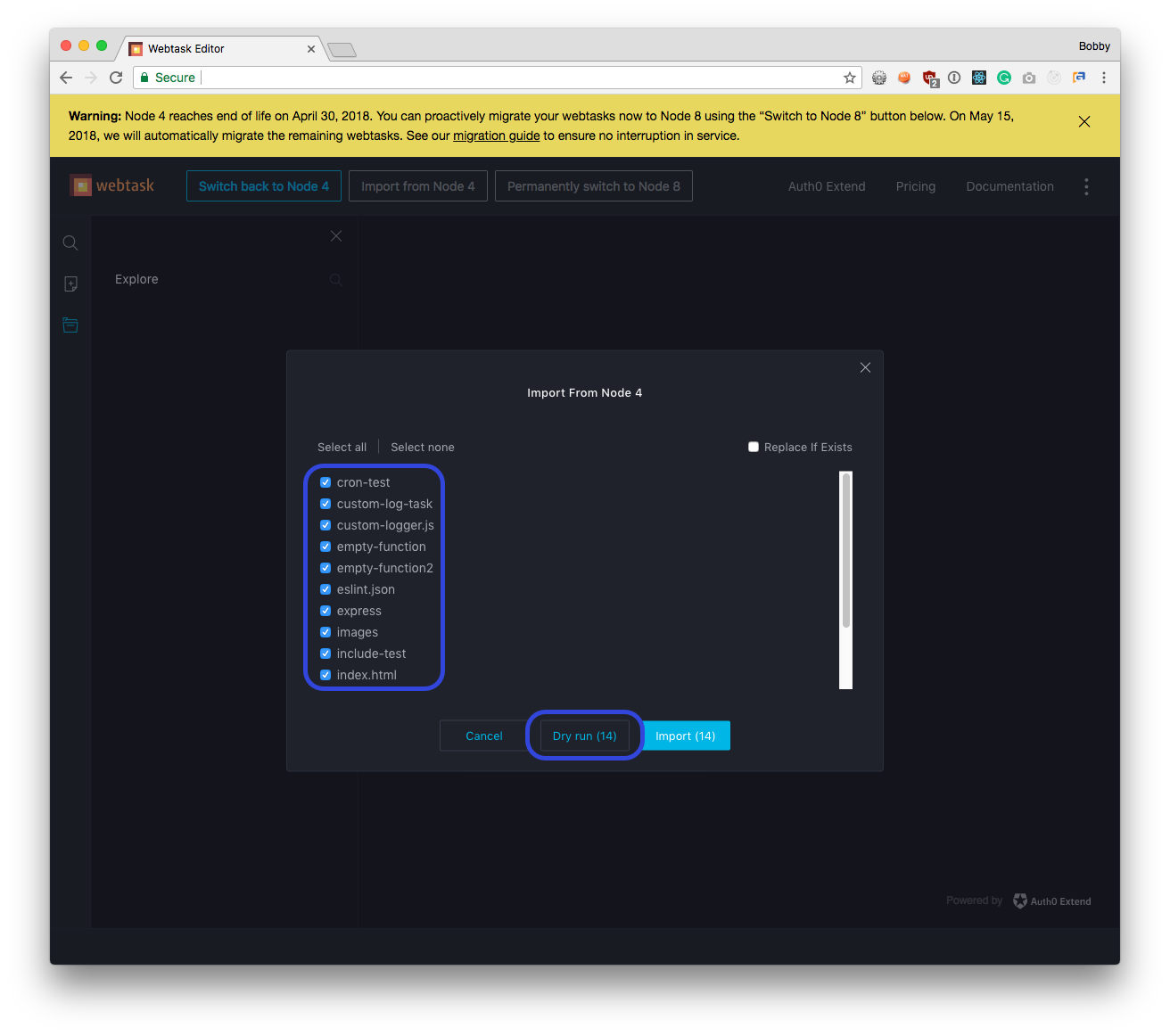
Task: Uncheck the cron-test checkbox
Action: pyautogui.click(x=325, y=482)
